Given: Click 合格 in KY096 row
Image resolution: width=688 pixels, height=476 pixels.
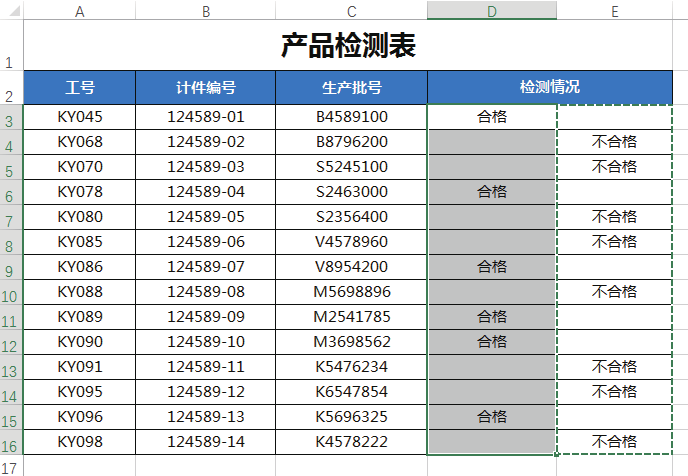Looking at the screenshot, I should pyautogui.click(x=492, y=417).
